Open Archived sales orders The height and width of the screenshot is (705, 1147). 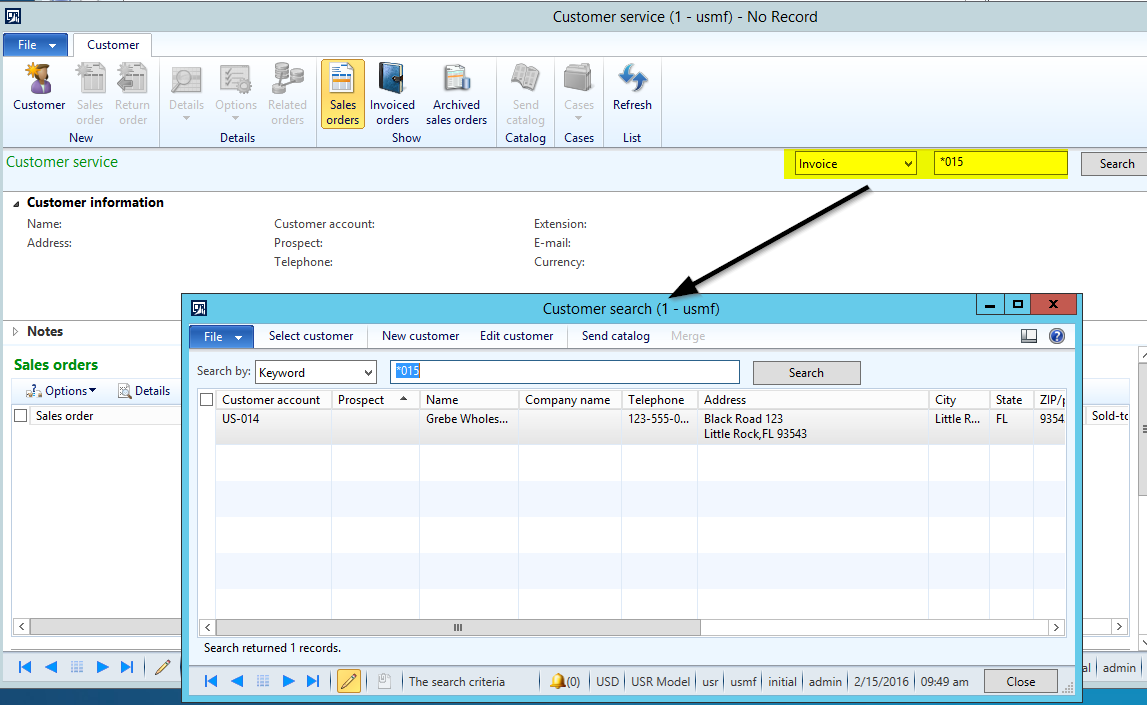tap(456, 92)
